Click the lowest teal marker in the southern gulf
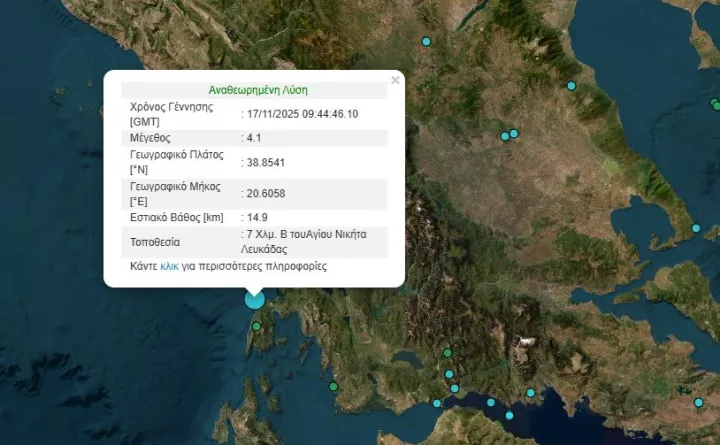This screenshot has height=445, width=720. 509,415
